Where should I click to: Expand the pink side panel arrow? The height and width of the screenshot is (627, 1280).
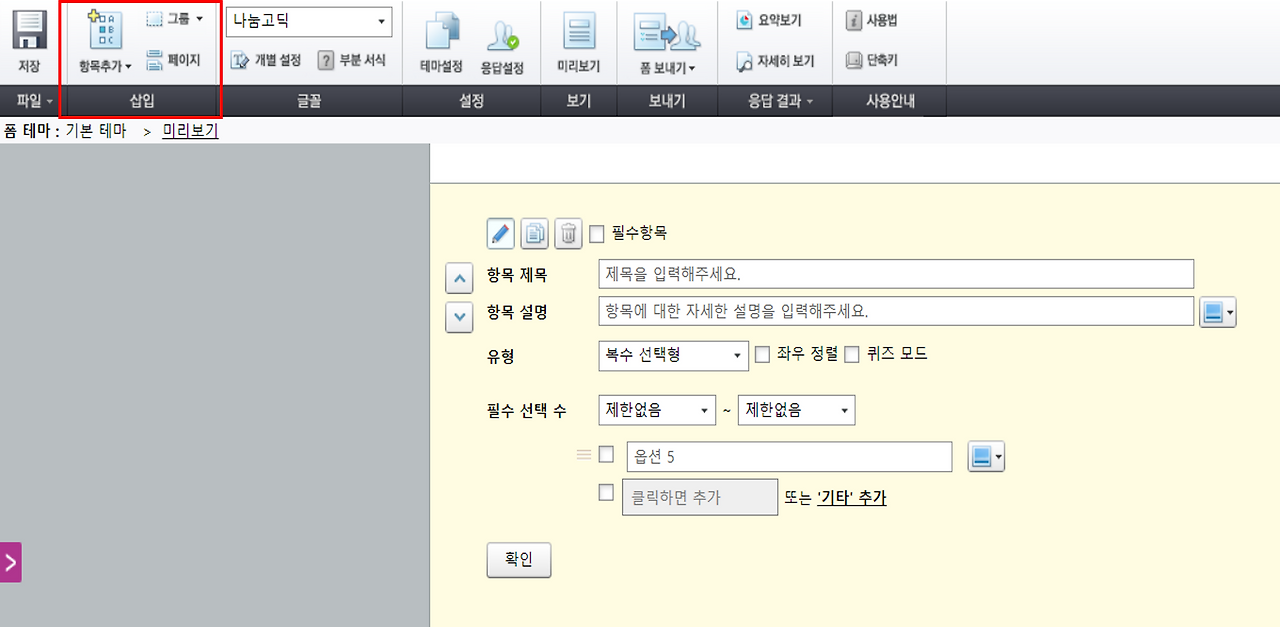[10, 562]
